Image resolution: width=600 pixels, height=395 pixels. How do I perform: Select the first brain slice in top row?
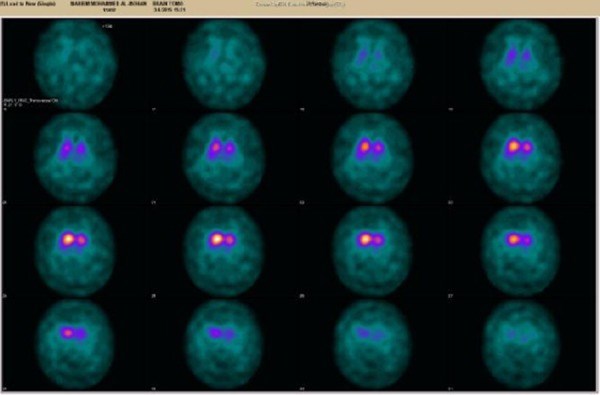click(x=75, y=64)
